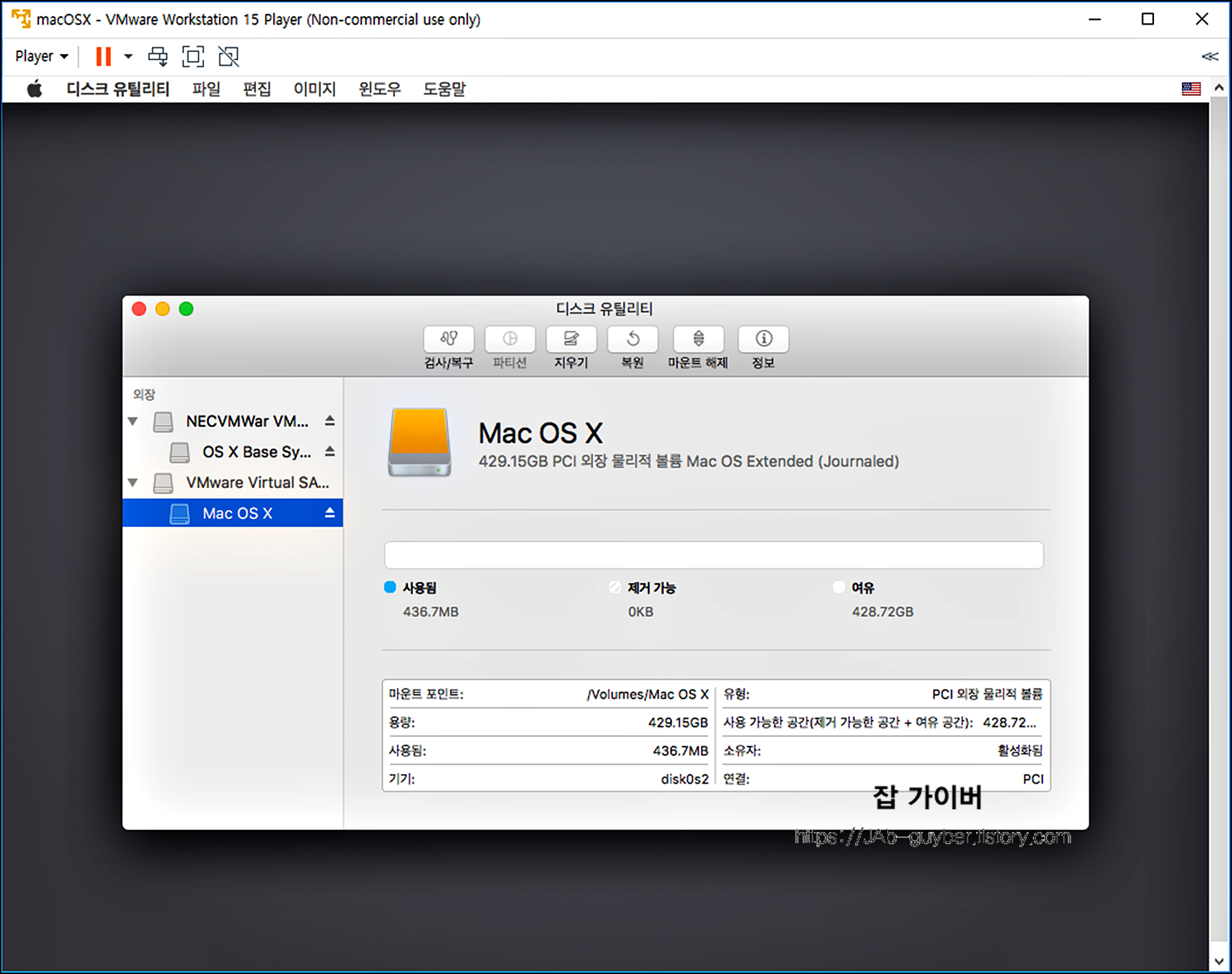Open the 파일 menu

pos(206,89)
